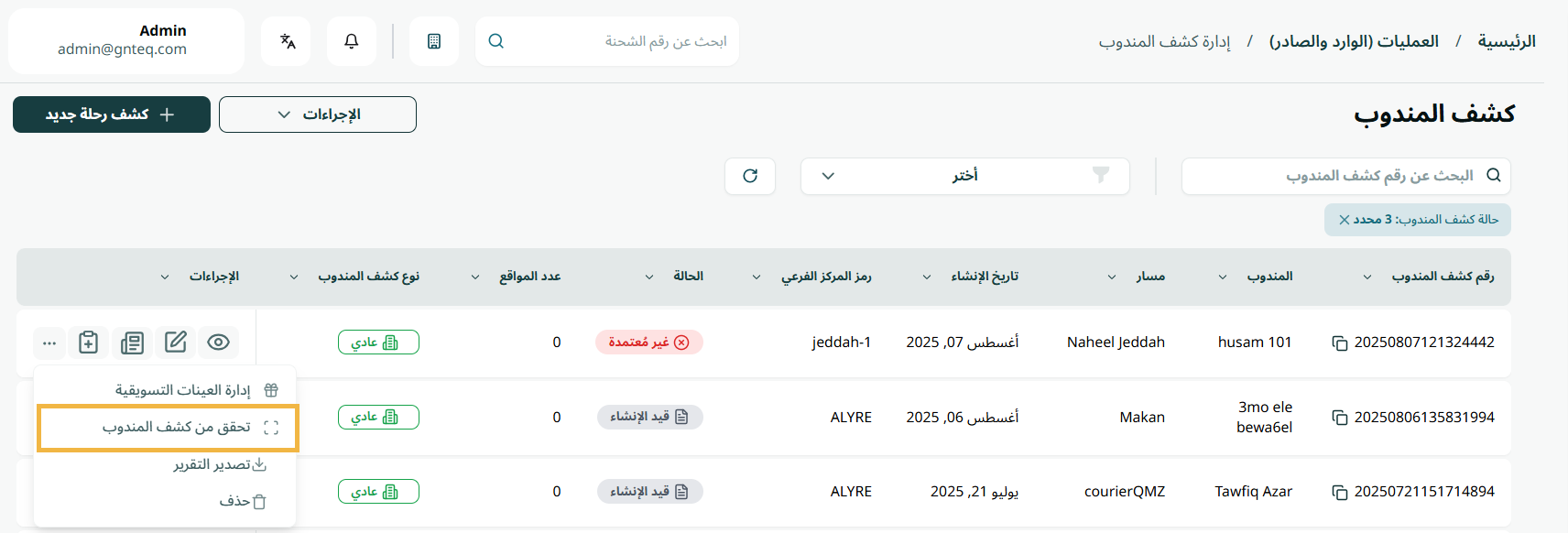Expand نوع كشف المندوب column chevron
Screen dimensions: 1568x533
coord(294,277)
